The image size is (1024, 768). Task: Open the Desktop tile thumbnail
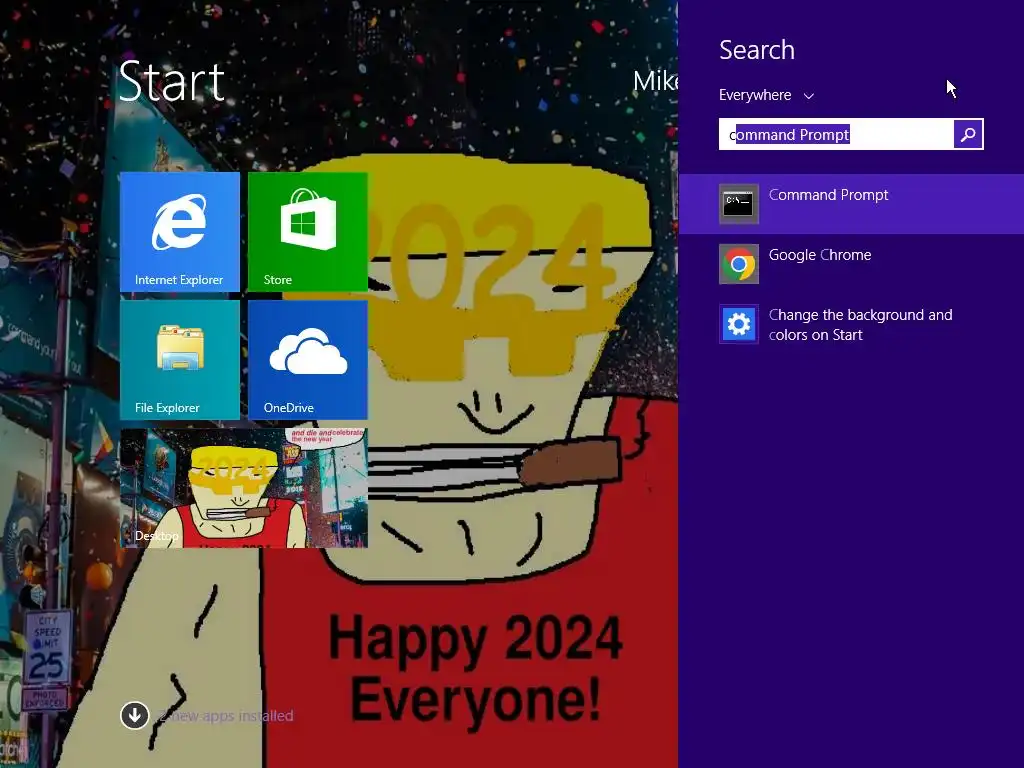click(x=244, y=488)
